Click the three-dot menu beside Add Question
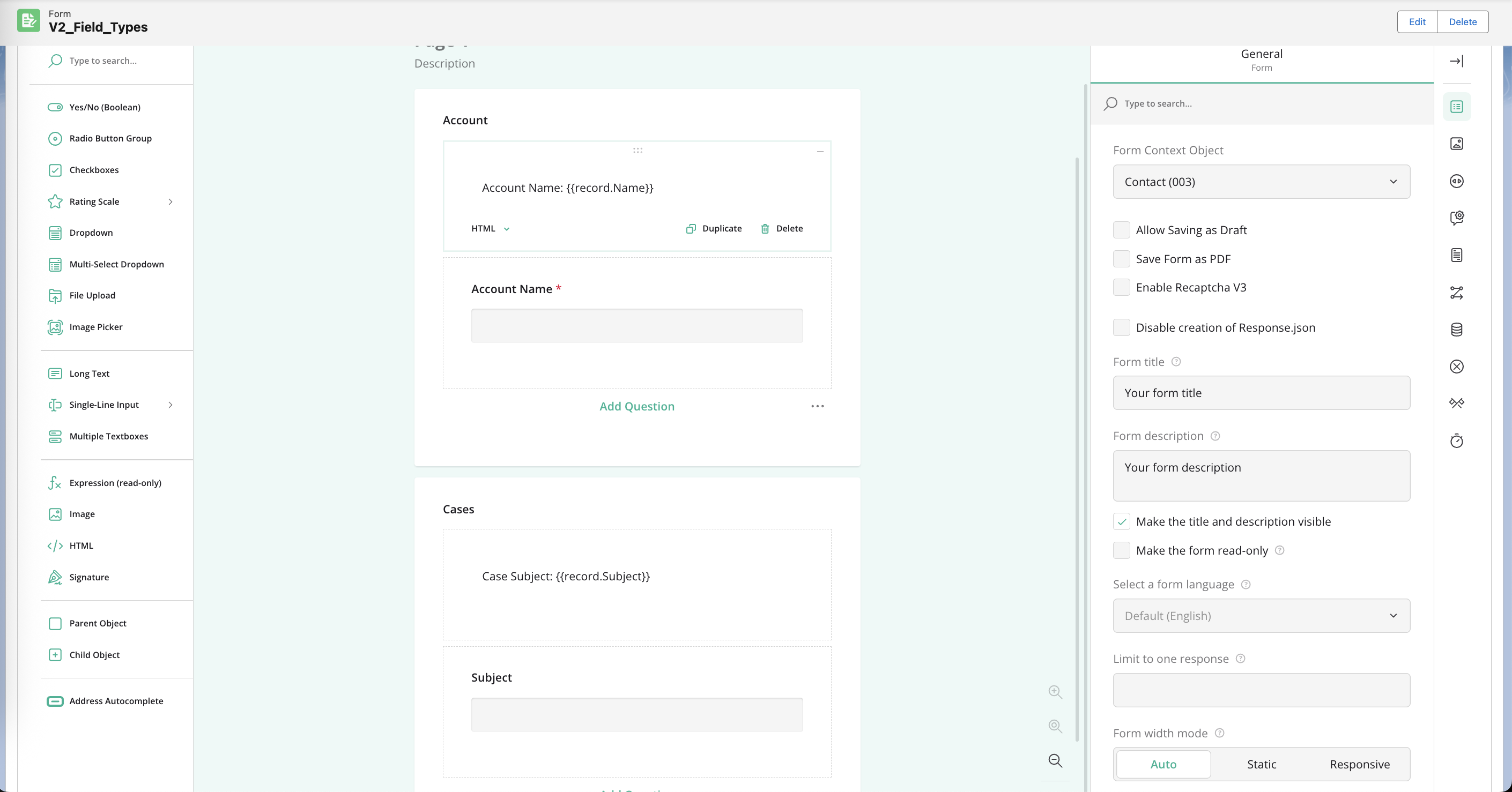The image size is (1512, 792). click(x=817, y=406)
